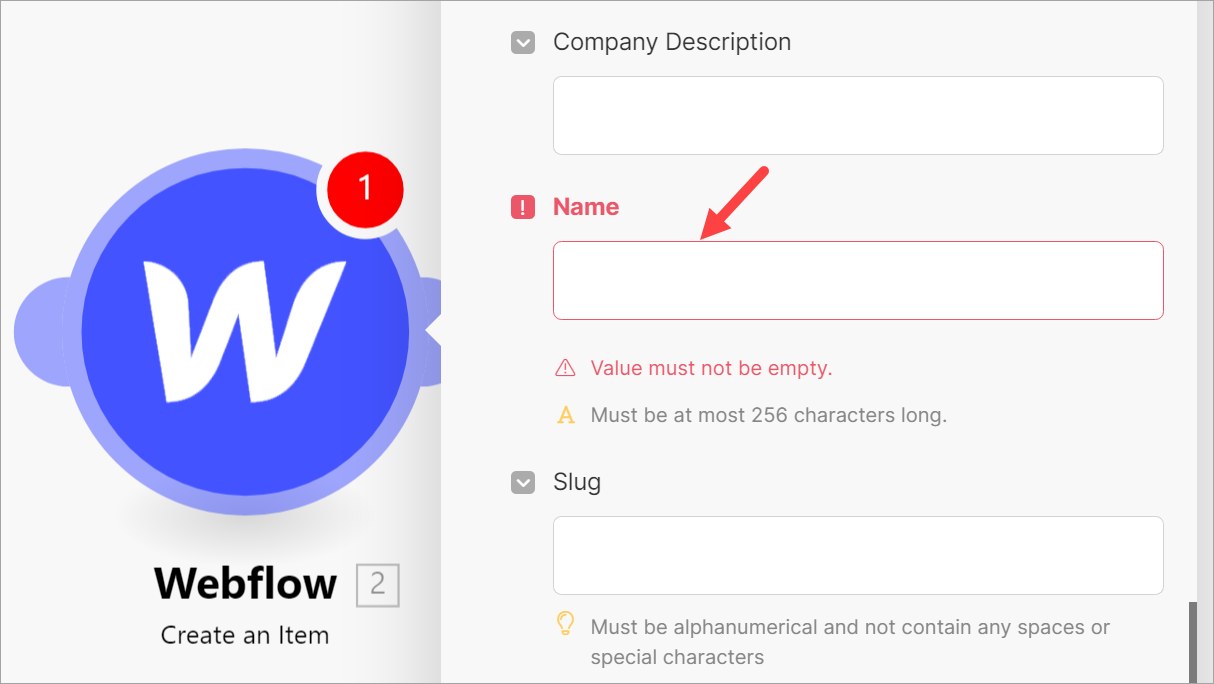Click inside the Slug text field
The width and height of the screenshot is (1214, 684).
click(x=858, y=555)
